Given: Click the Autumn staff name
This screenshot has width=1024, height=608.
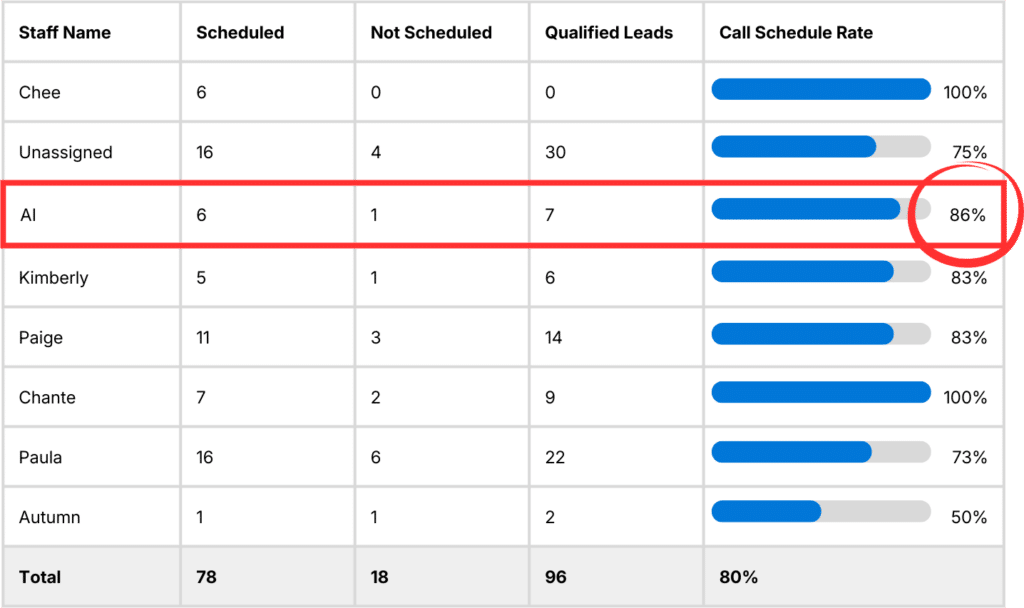Looking at the screenshot, I should (49, 518).
